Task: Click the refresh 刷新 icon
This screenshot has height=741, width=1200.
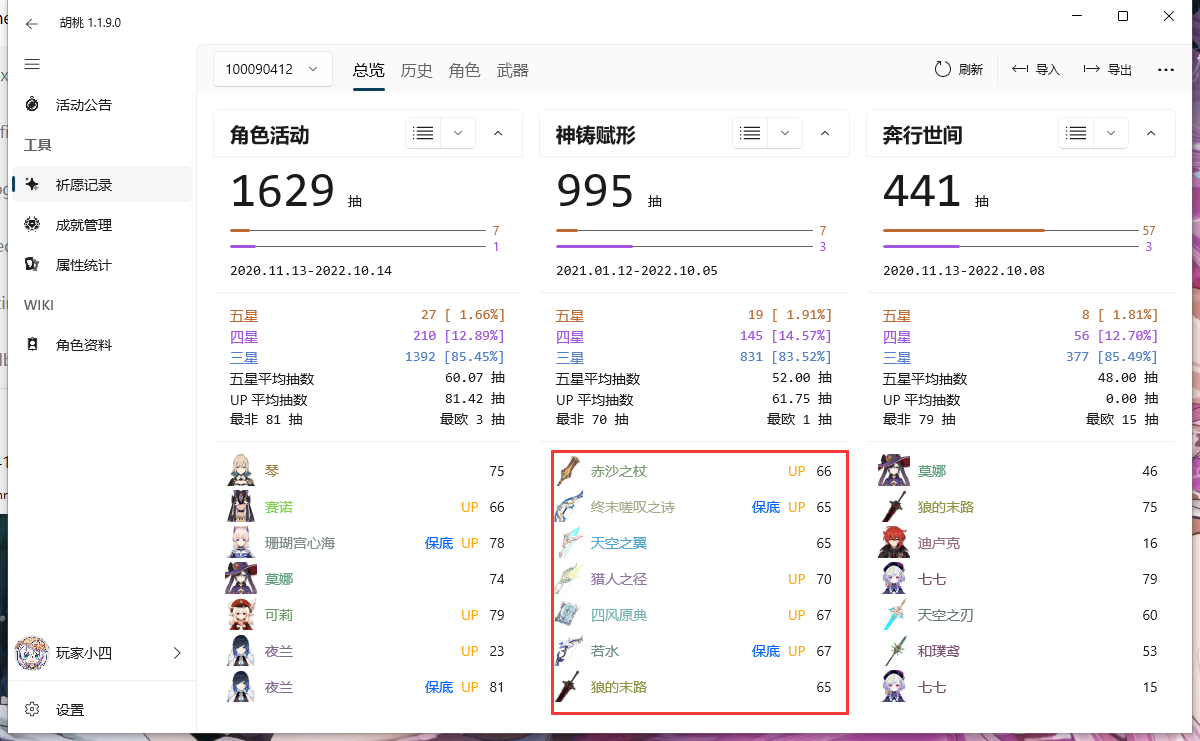Action: tap(941, 69)
